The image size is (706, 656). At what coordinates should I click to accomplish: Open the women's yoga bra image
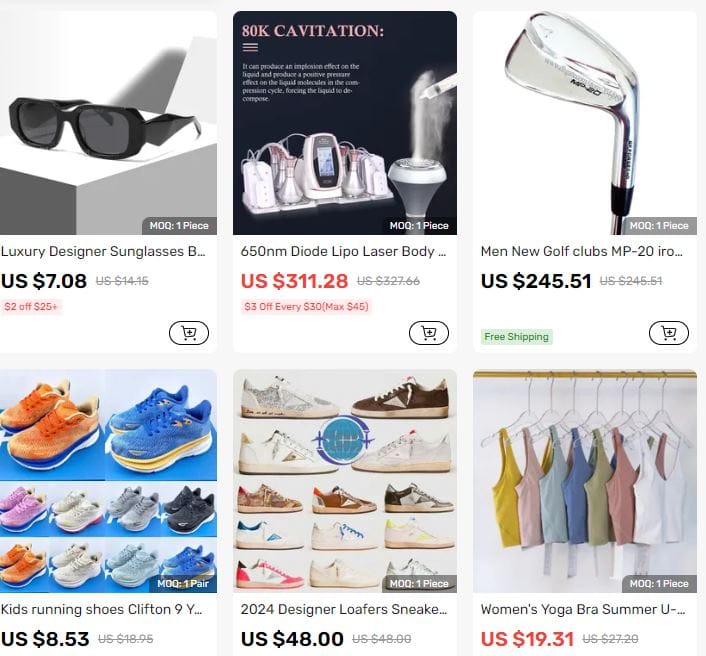(x=585, y=481)
